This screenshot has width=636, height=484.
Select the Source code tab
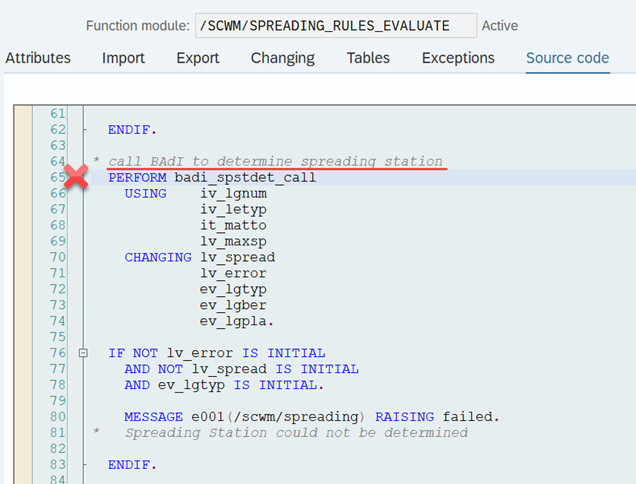[567, 58]
